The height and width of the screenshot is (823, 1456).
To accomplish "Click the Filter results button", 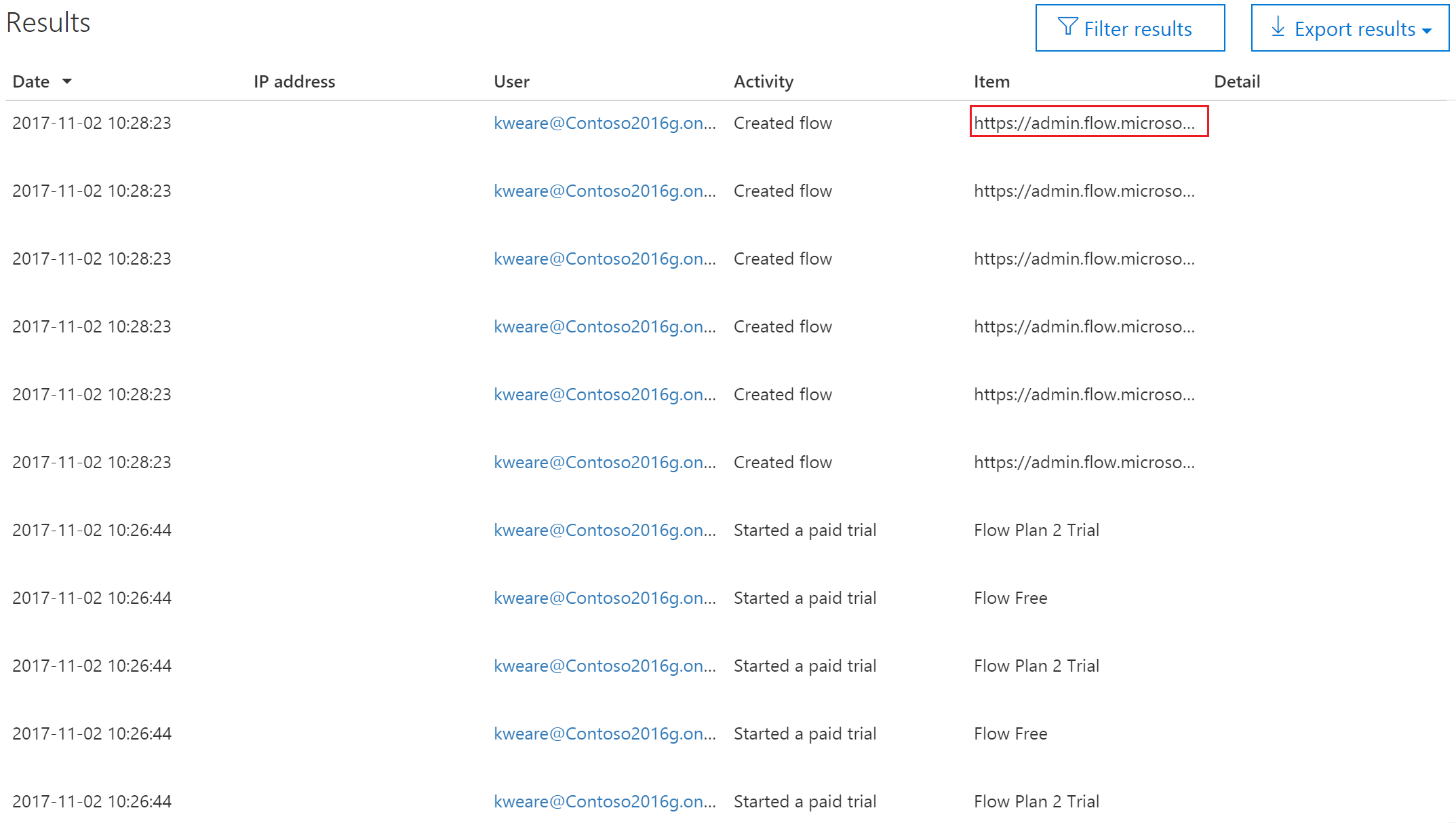I will point(1130,28).
